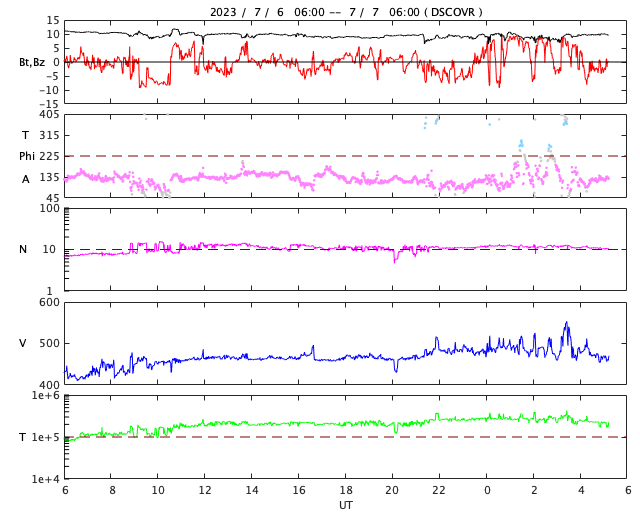Screen dimensions: 640x512
Task: Click the 405 tick label on Phi panel
Action: click(x=49, y=115)
